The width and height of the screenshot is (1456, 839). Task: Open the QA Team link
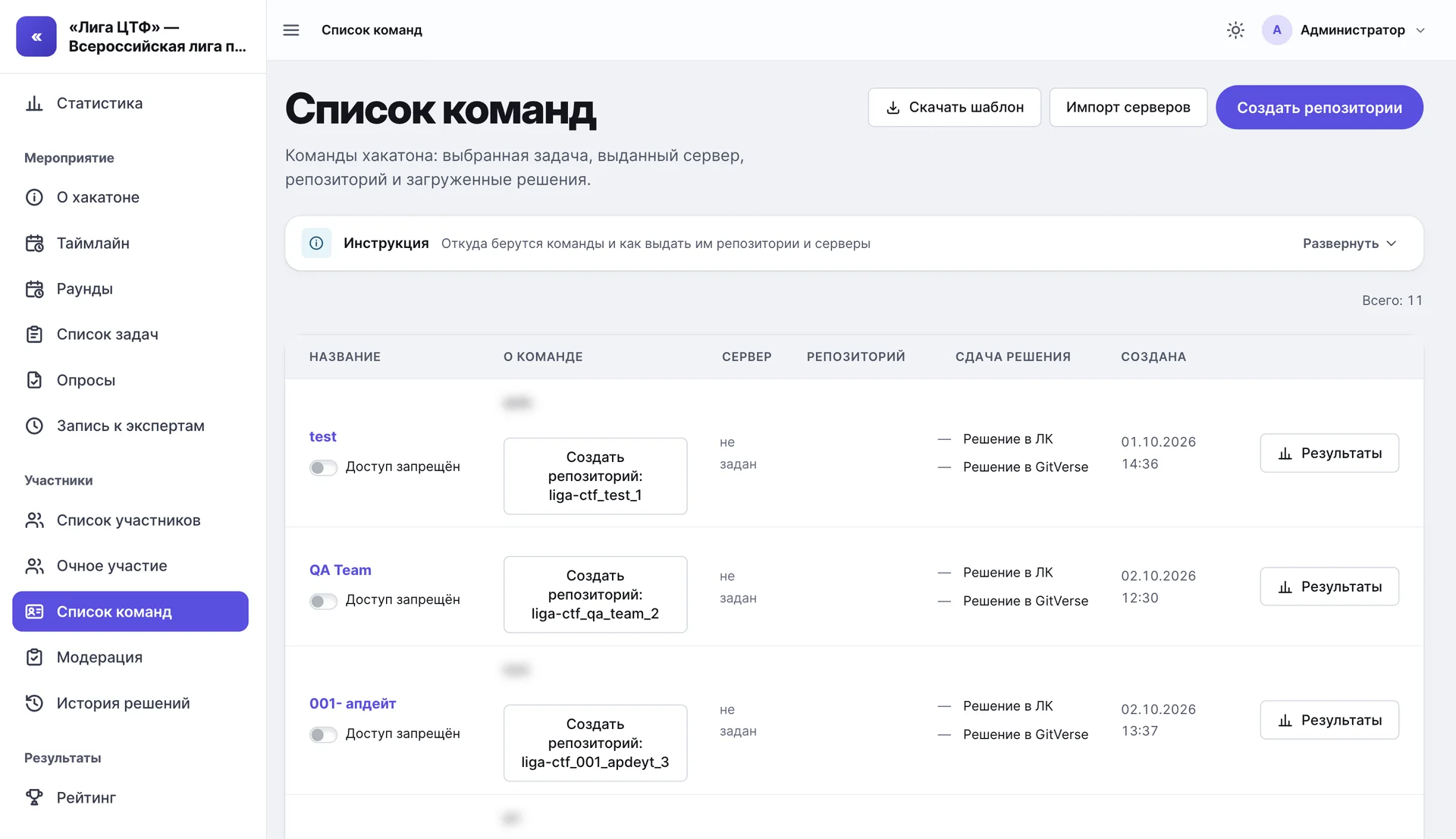[340, 570]
